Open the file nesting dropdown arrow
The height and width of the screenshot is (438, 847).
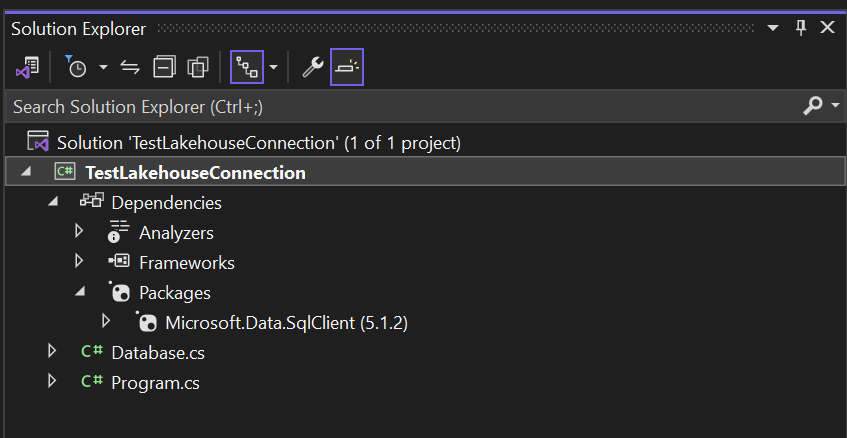(x=273, y=68)
